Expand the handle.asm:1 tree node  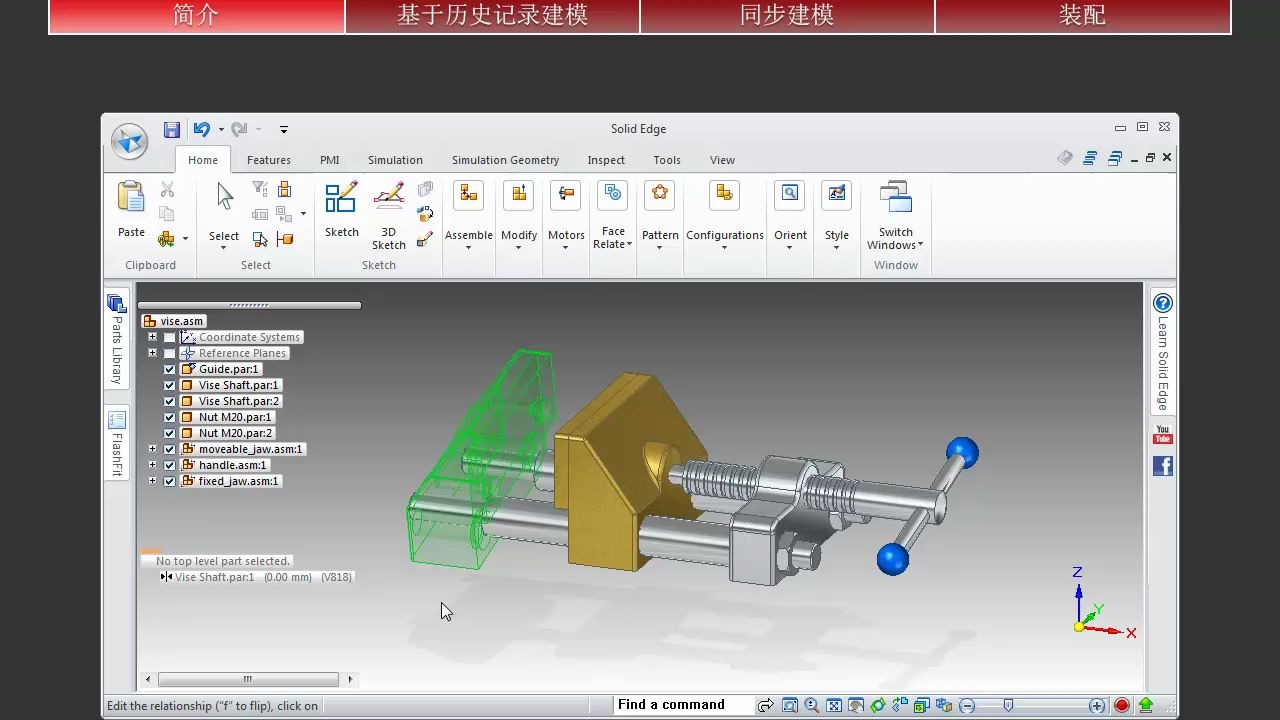[152, 465]
